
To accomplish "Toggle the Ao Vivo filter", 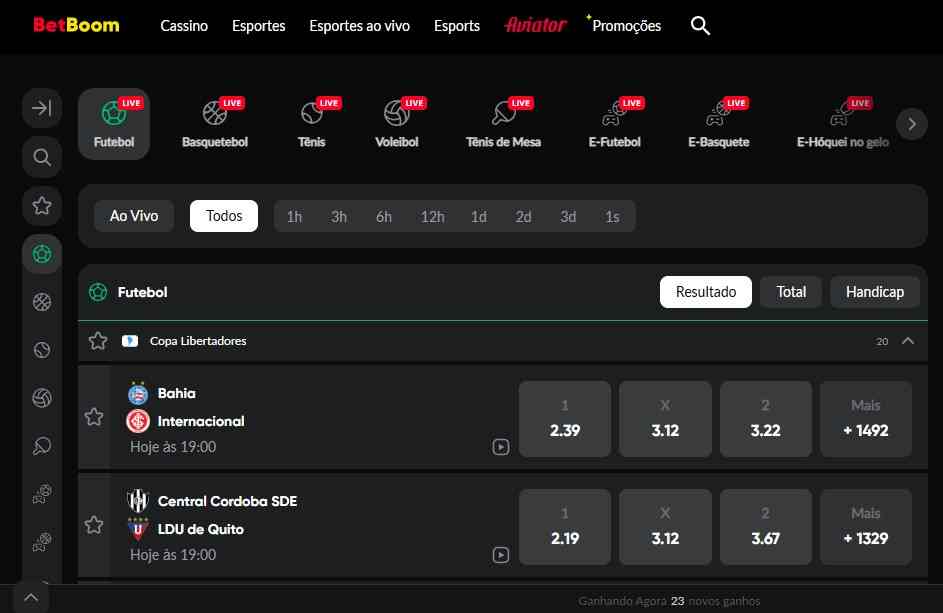I will click(133, 215).
